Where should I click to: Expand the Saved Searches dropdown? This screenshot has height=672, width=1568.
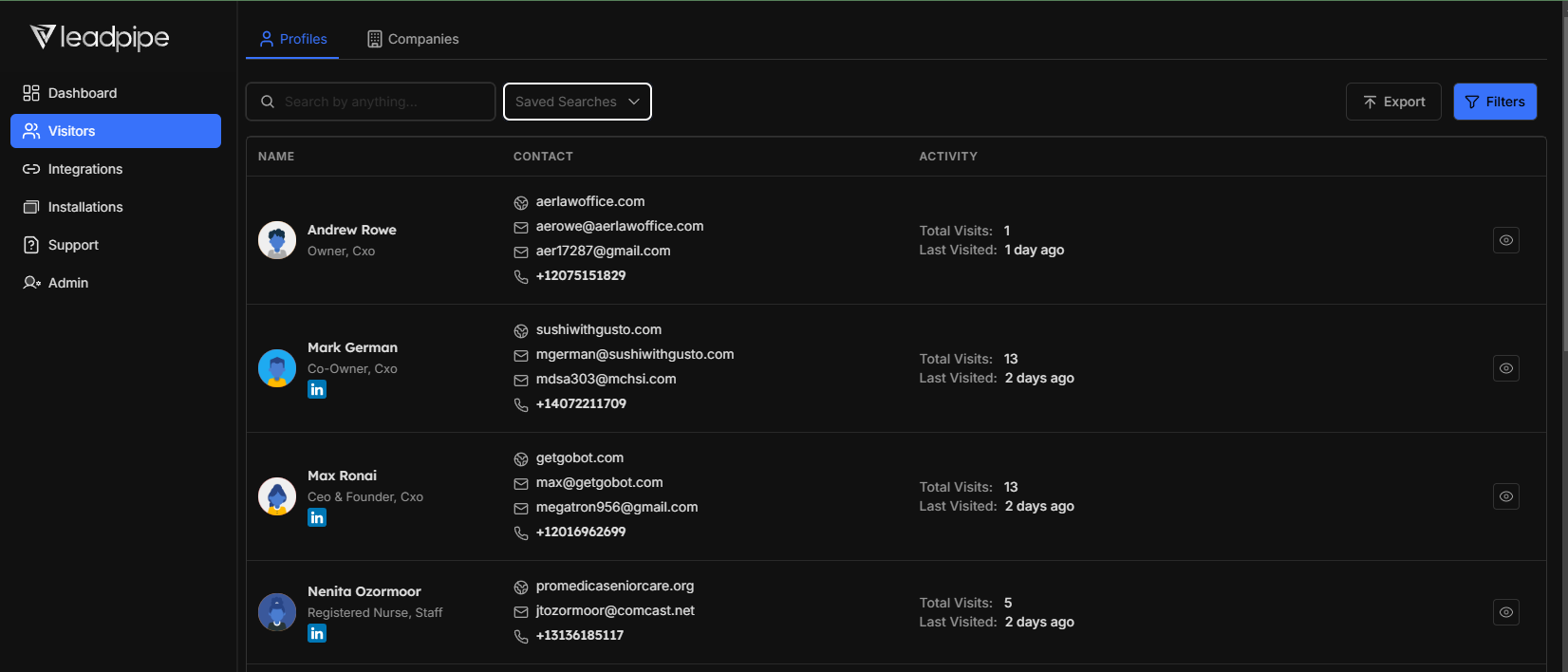tap(577, 102)
